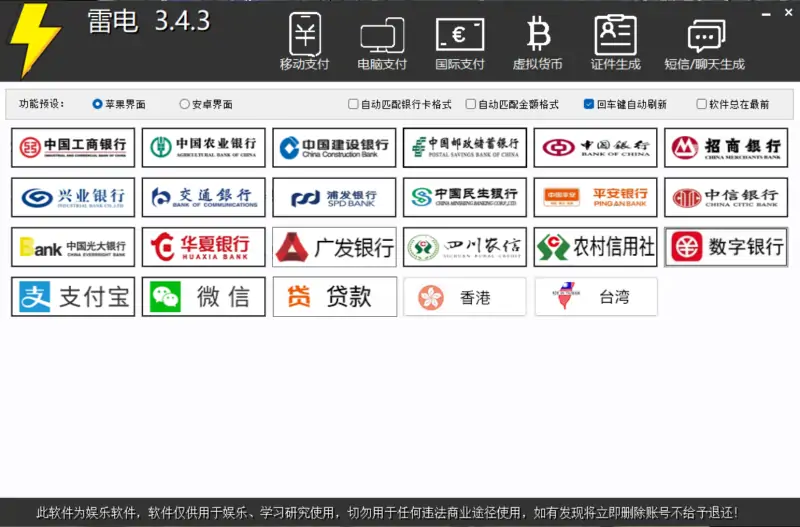Select the 招商银行 bank logo button
Image resolution: width=800 pixels, height=527 pixels.
(726, 148)
